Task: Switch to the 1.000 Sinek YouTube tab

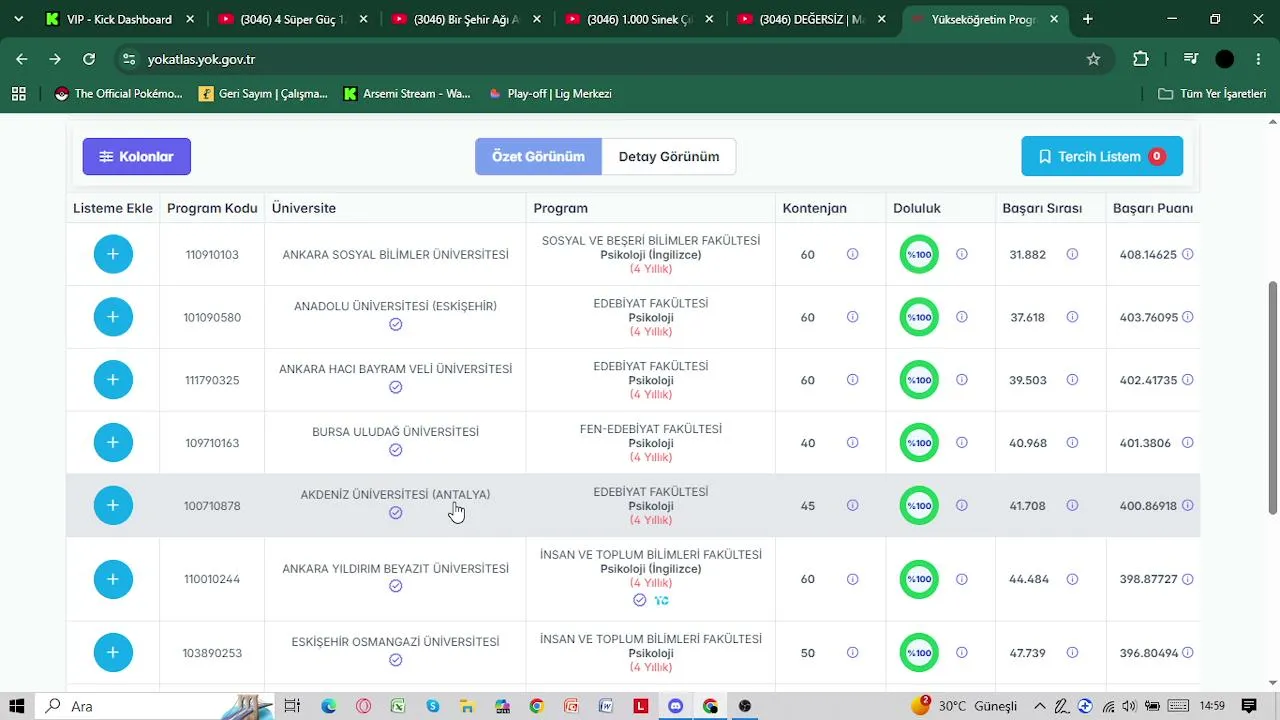Action: [x=640, y=19]
